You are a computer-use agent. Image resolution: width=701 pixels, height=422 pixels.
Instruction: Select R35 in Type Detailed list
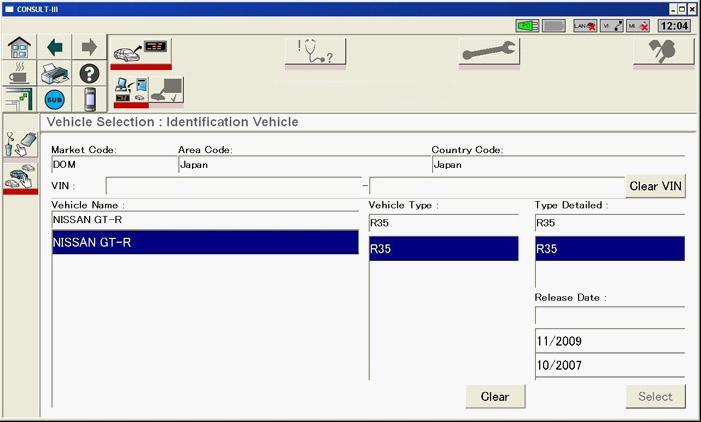click(x=609, y=249)
